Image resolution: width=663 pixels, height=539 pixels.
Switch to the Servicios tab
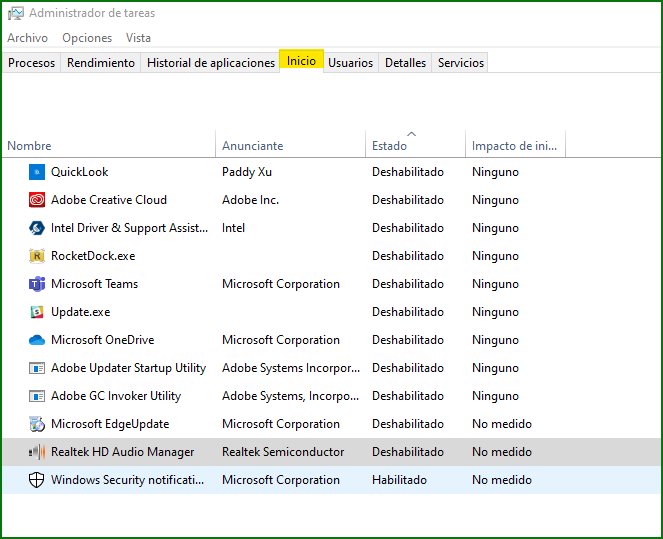click(460, 63)
